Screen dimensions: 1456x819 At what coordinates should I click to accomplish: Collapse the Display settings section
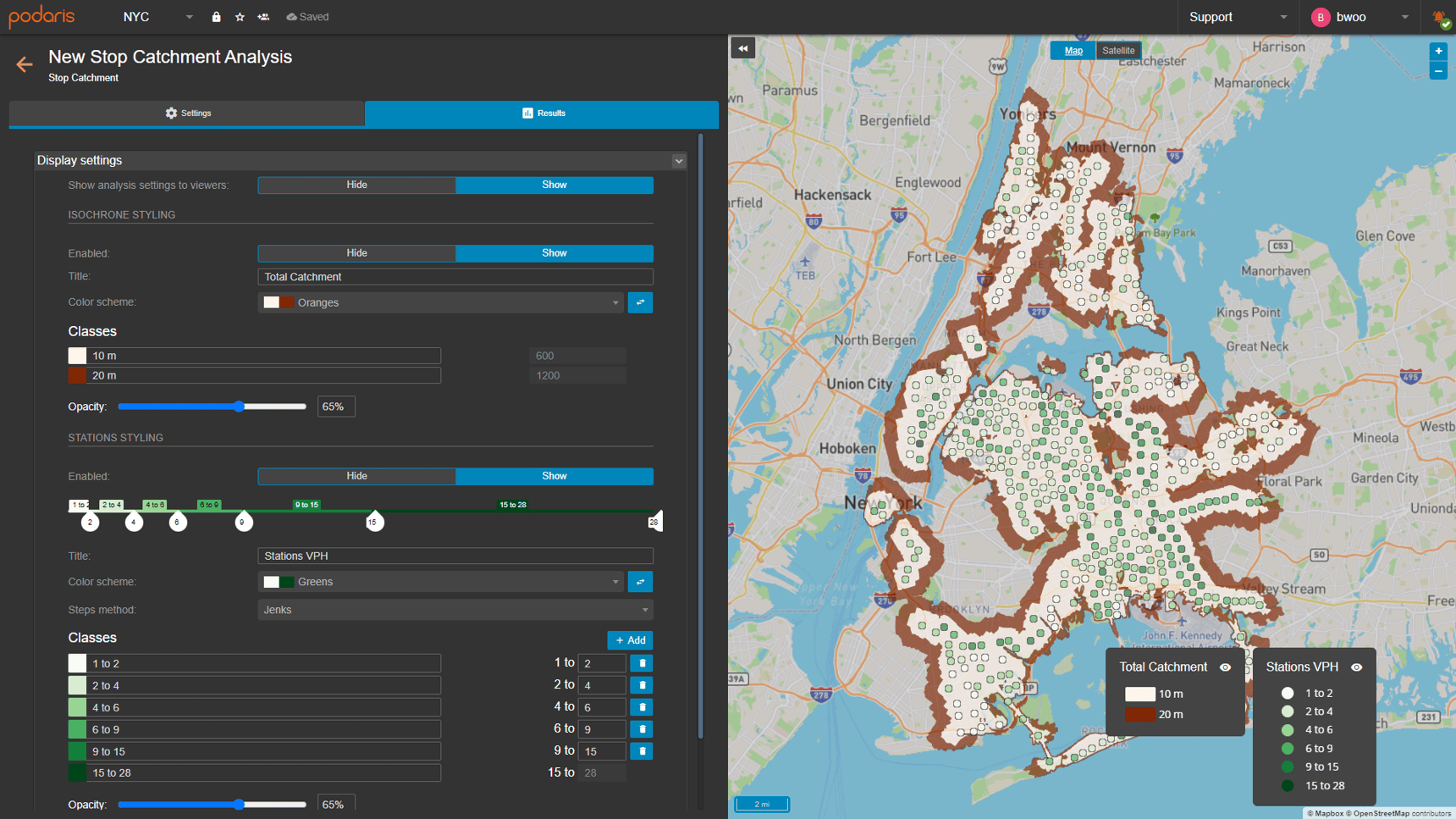678,160
